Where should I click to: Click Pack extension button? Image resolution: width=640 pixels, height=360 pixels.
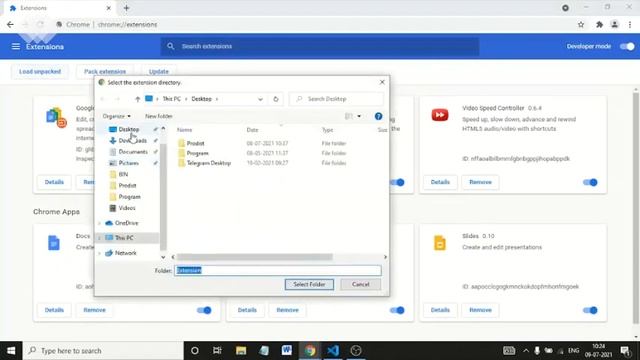(x=105, y=71)
